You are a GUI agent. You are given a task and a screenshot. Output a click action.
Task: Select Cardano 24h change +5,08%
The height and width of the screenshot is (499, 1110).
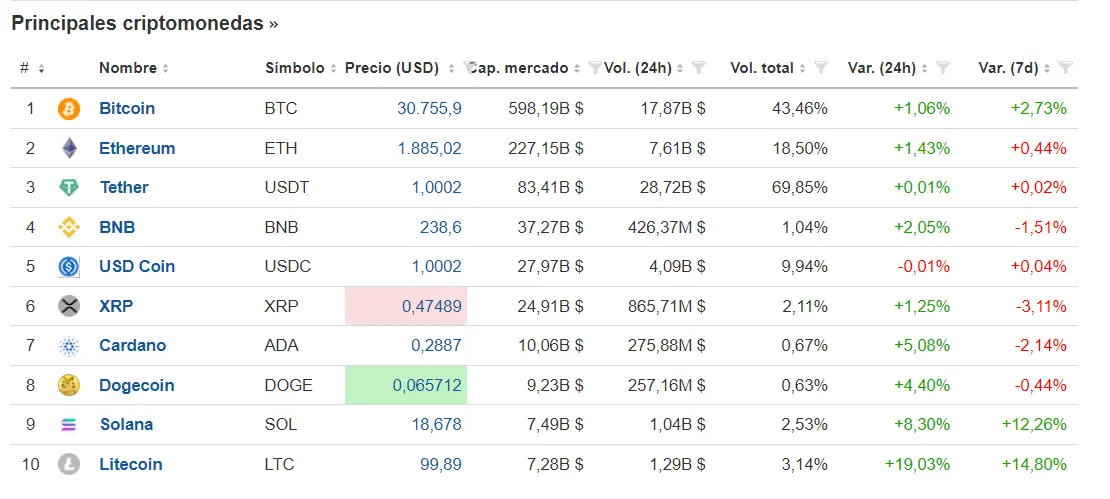click(x=922, y=346)
